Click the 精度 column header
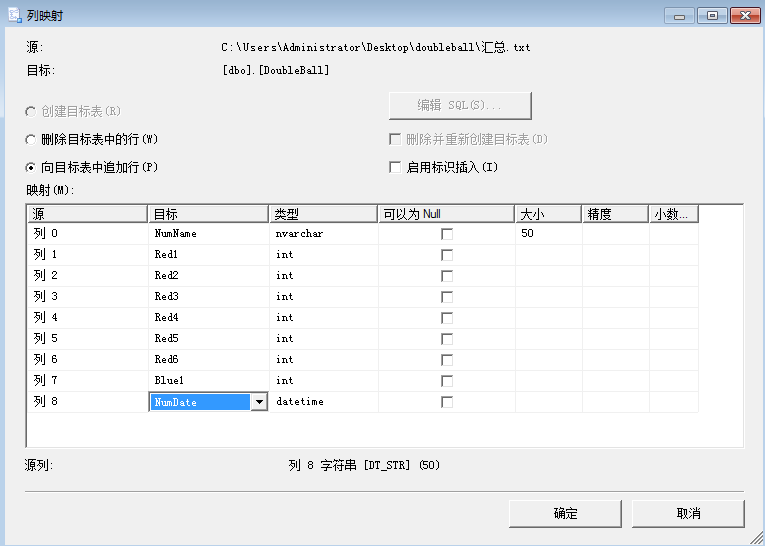The height and width of the screenshot is (546, 765). click(615, 214)
